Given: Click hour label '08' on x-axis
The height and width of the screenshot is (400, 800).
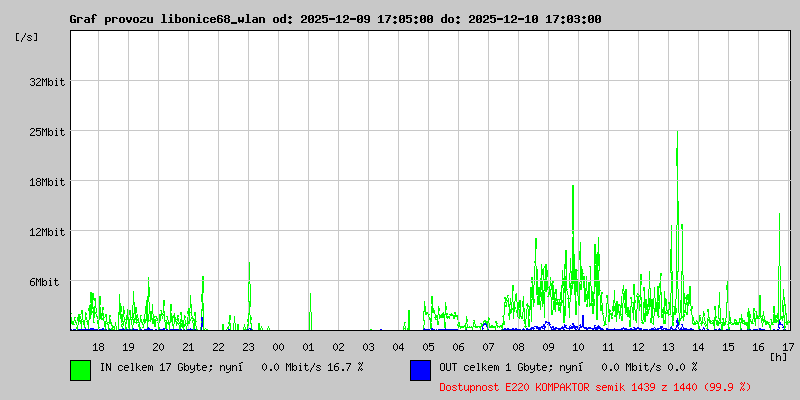Looking at the screenshot, I should pos(518,347).
